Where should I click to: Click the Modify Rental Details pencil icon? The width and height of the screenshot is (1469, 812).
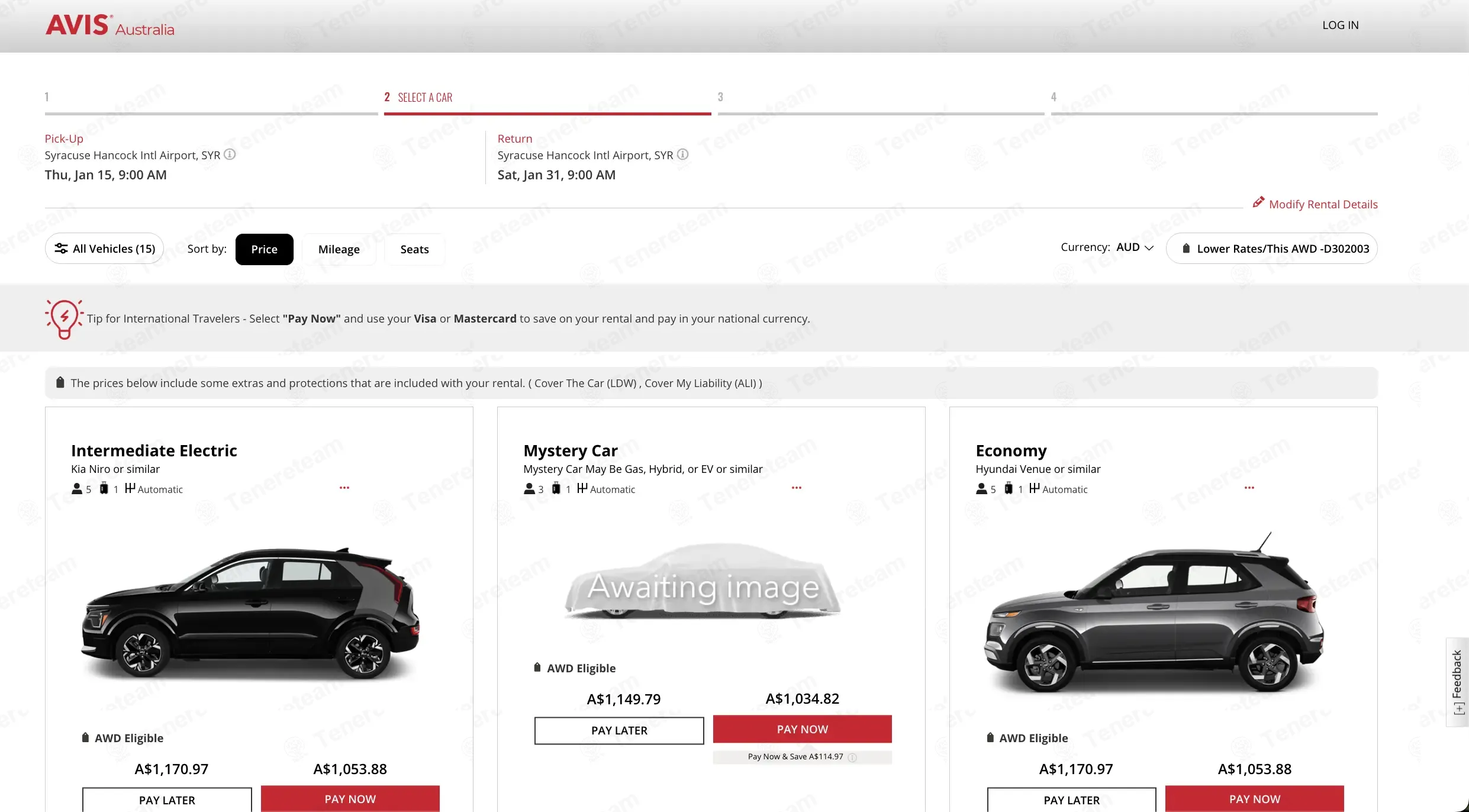coord(1258,202)
